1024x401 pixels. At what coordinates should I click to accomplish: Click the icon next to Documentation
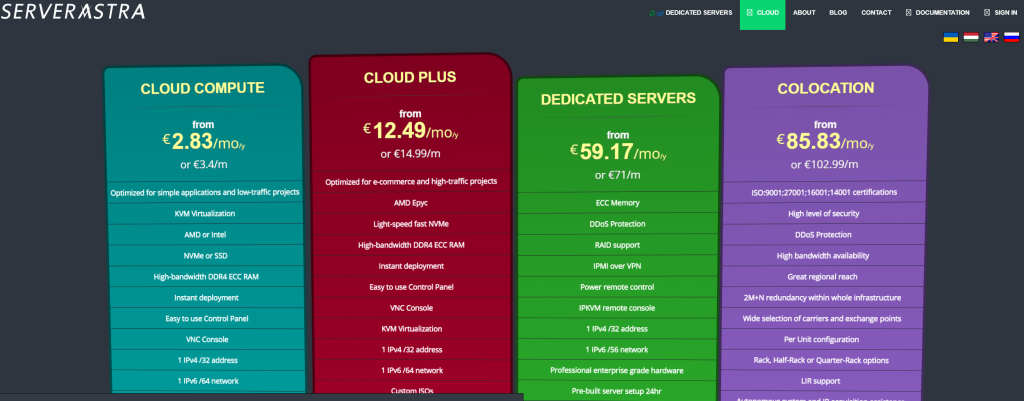point(908,13)
